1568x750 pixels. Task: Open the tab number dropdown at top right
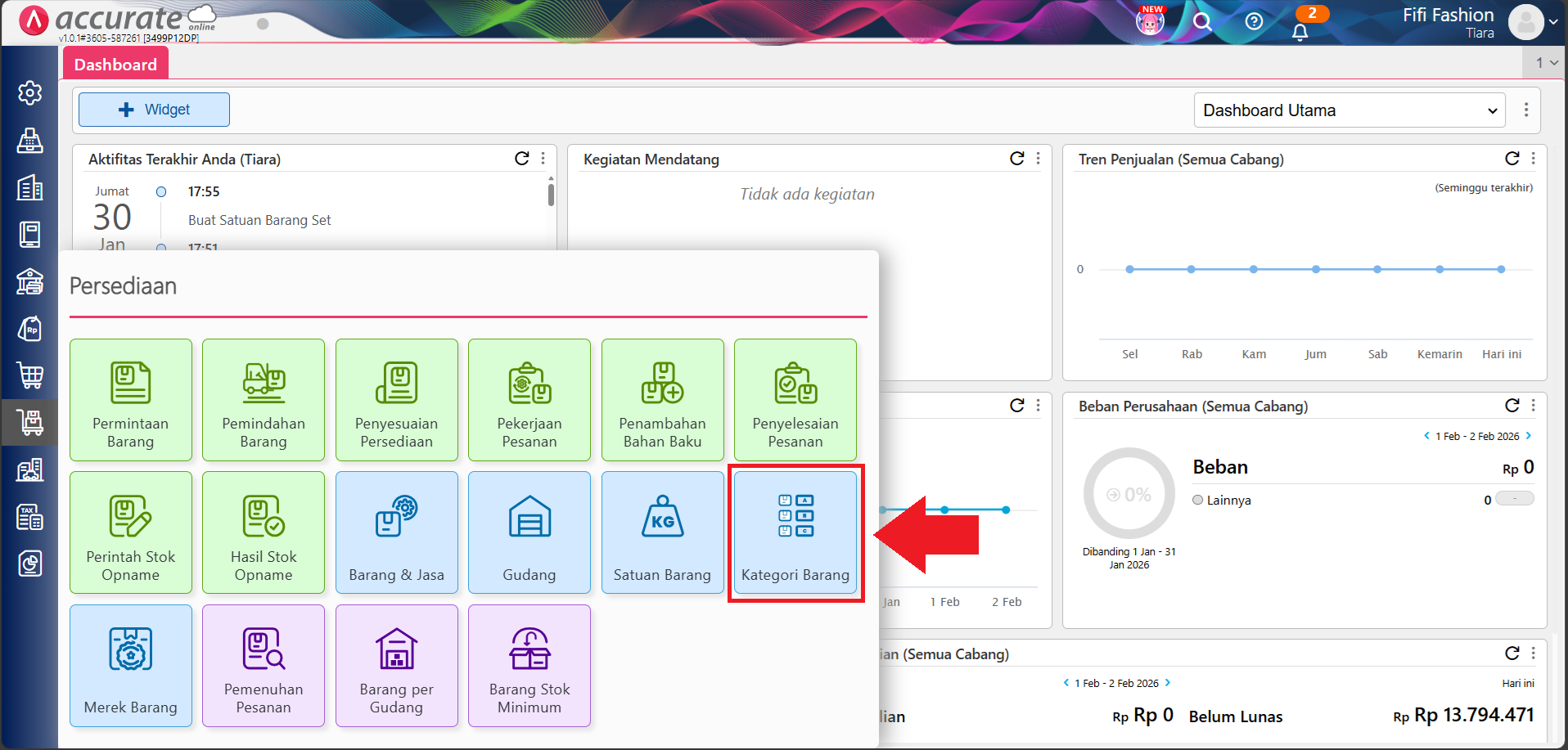click(x=1543, y=62)
